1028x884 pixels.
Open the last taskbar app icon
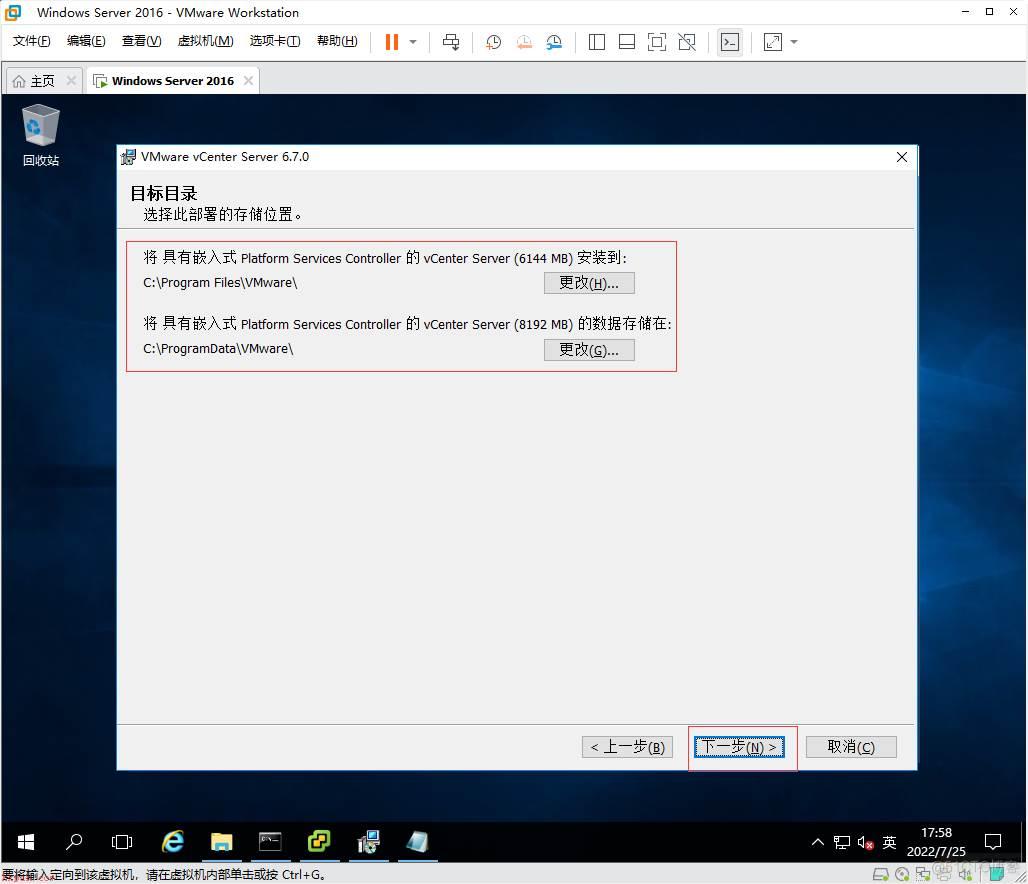coord(417,841)
